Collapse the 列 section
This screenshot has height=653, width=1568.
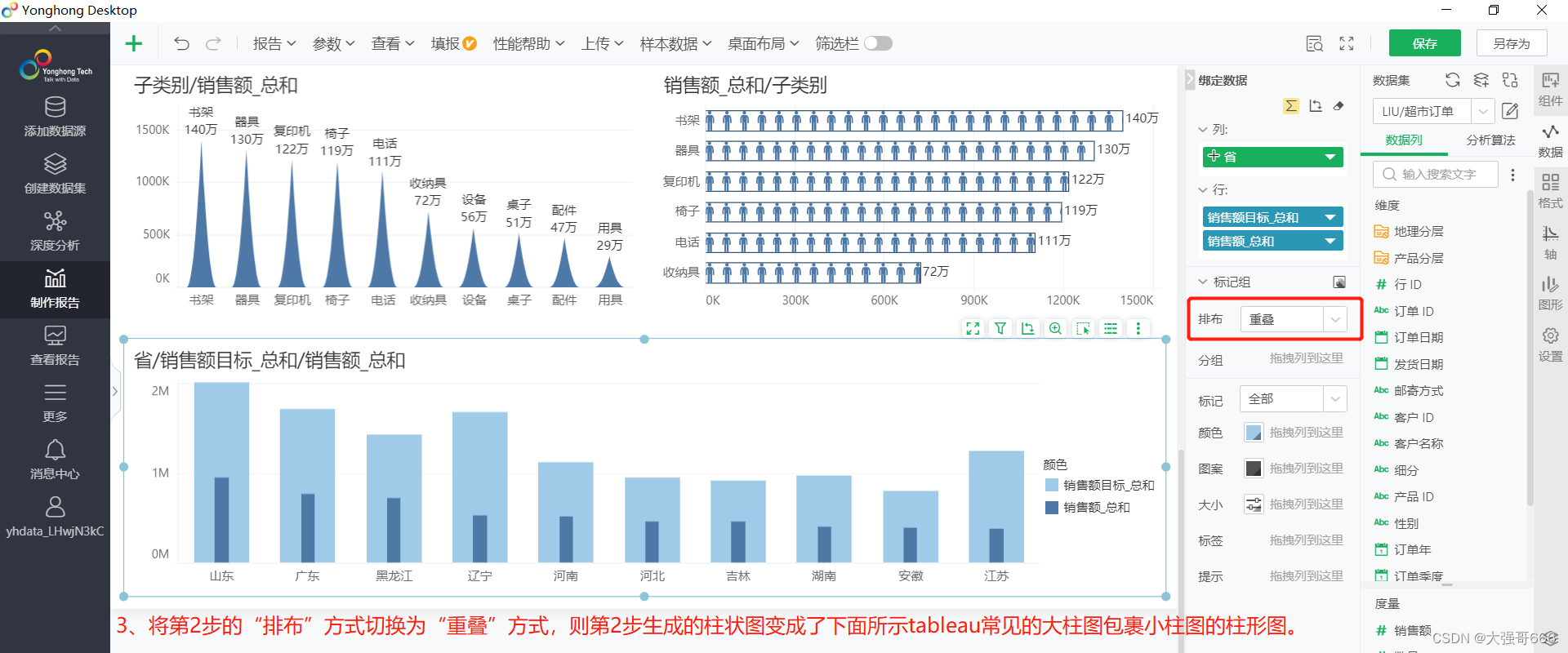point(1203,130)
